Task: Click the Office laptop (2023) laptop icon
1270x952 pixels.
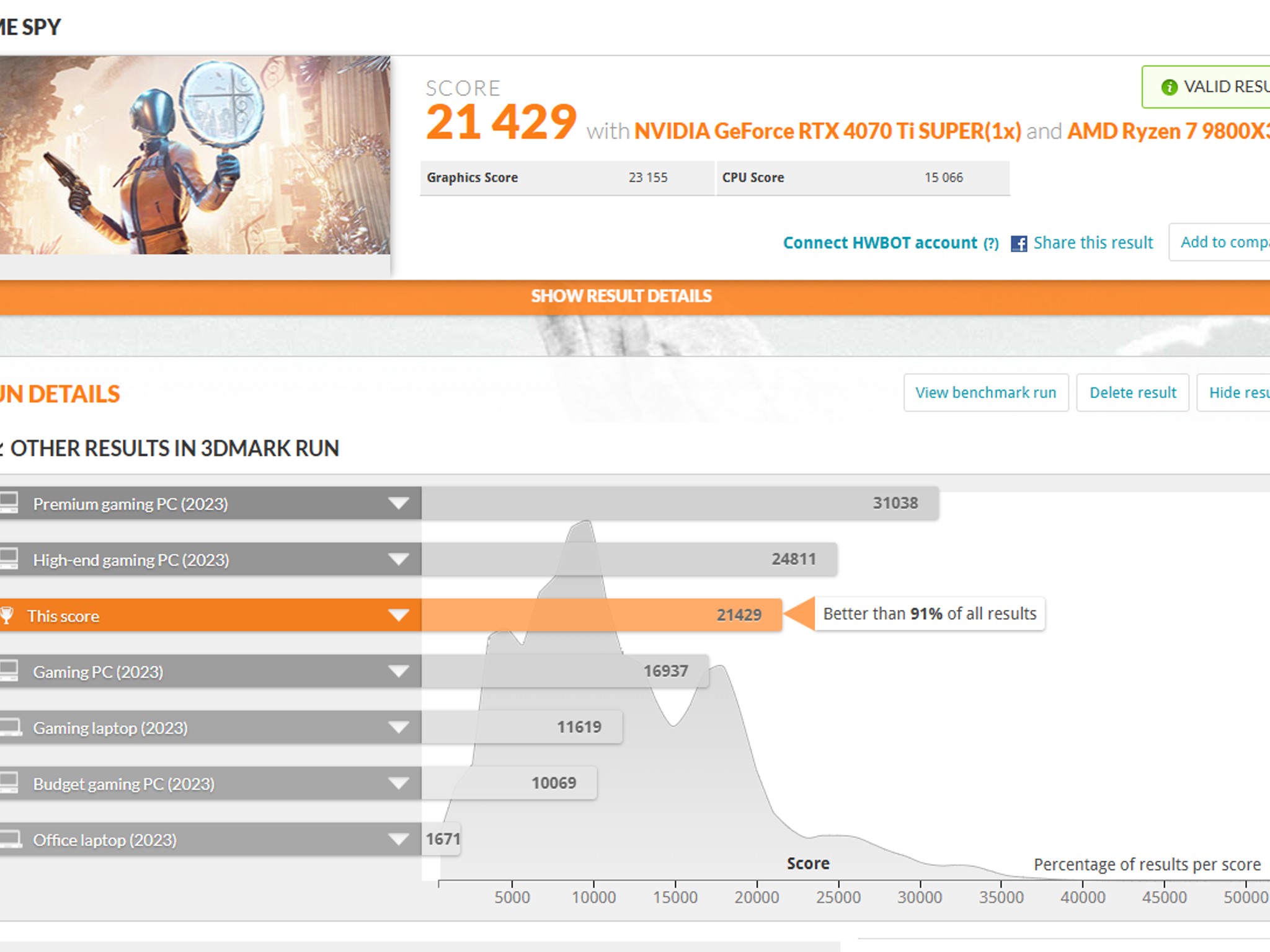Action: tap(11, 839)
